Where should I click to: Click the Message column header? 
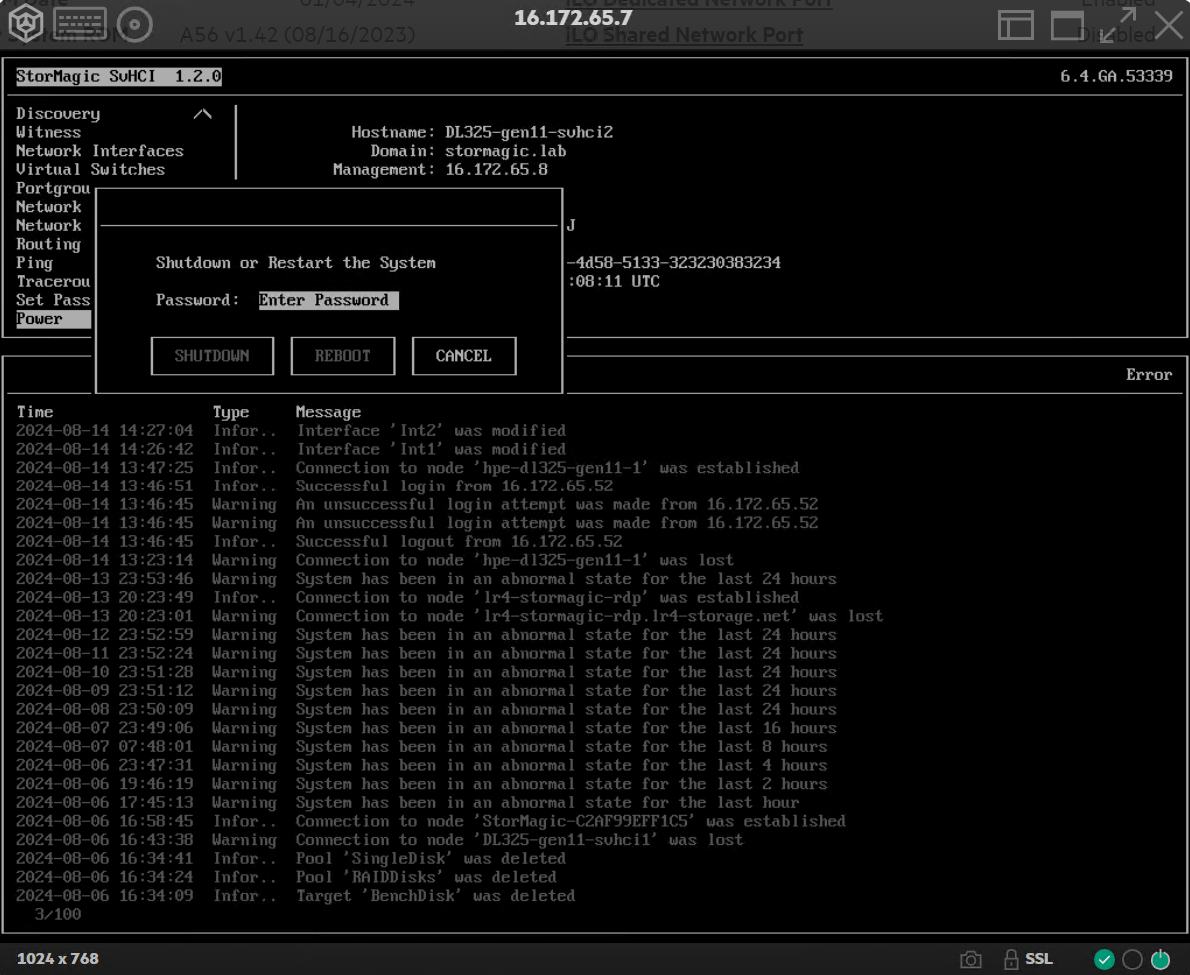pos(328,412)
